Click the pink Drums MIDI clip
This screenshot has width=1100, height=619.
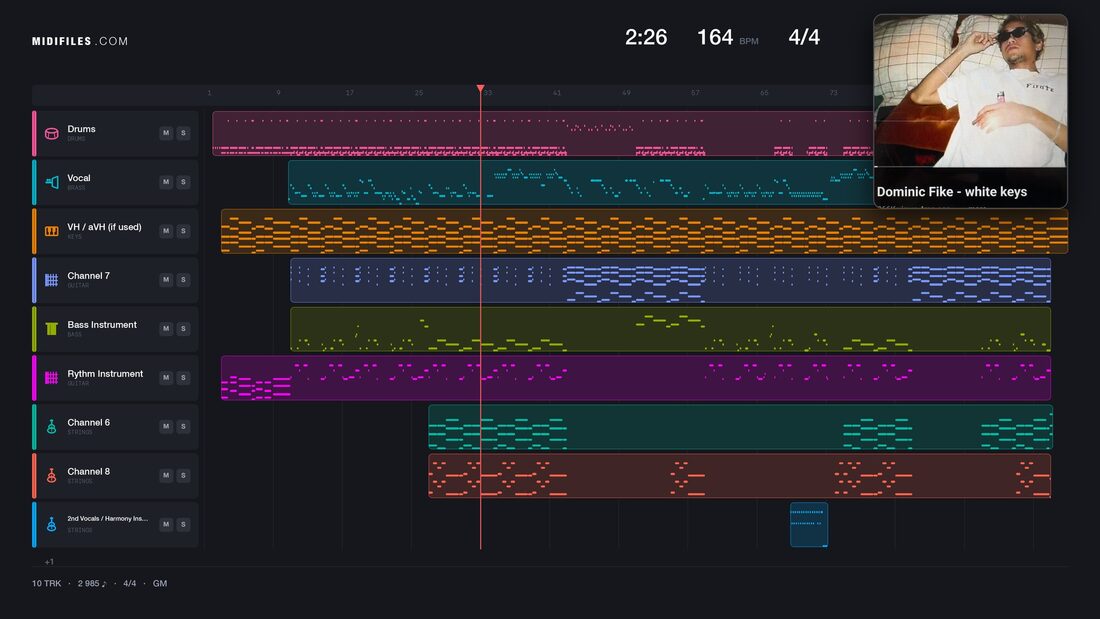tap(543, 133)
